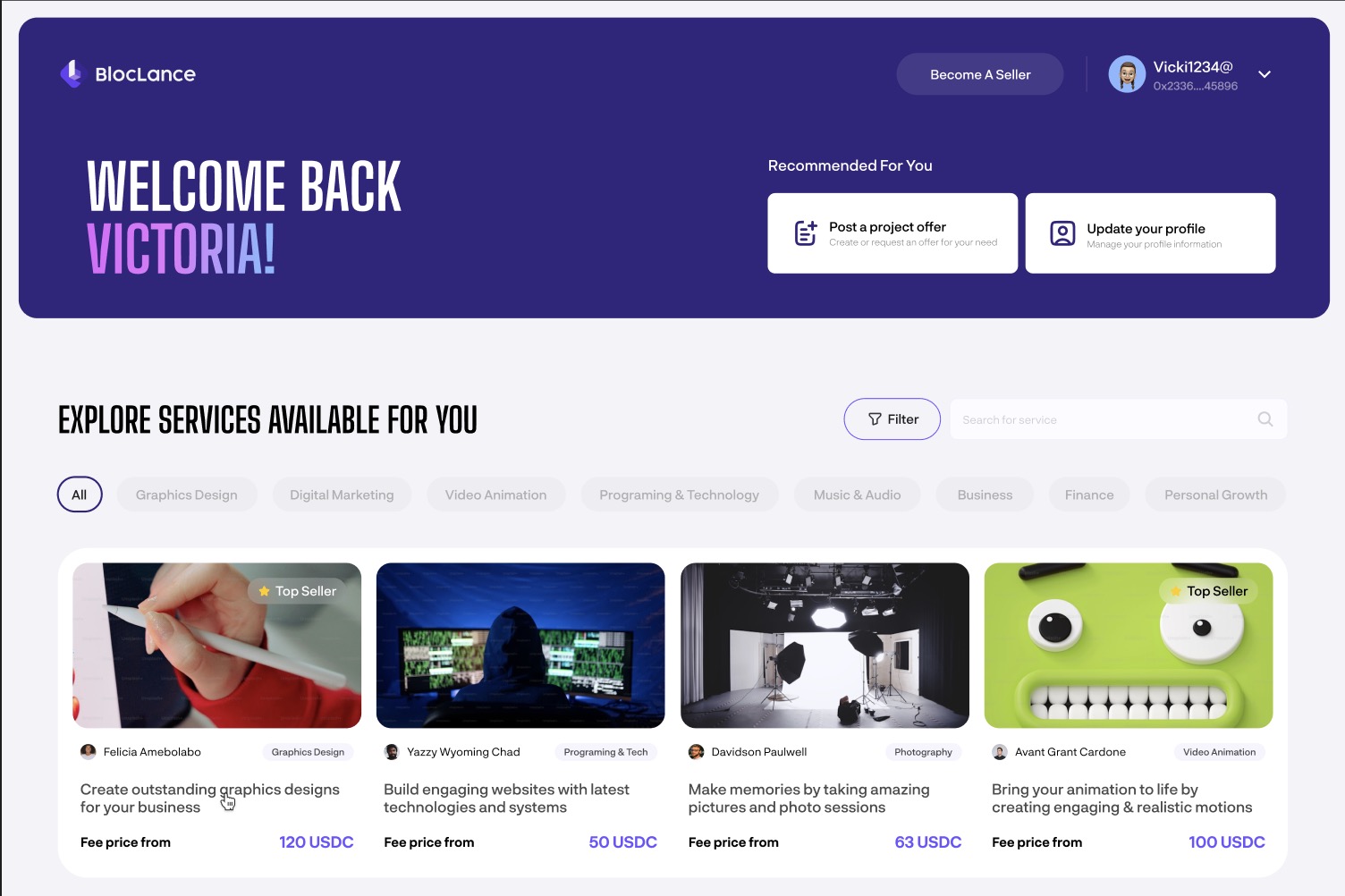This screenshot has width=1345, height=896.
Task: Click the Post a project offer icon
Action: 806,233
